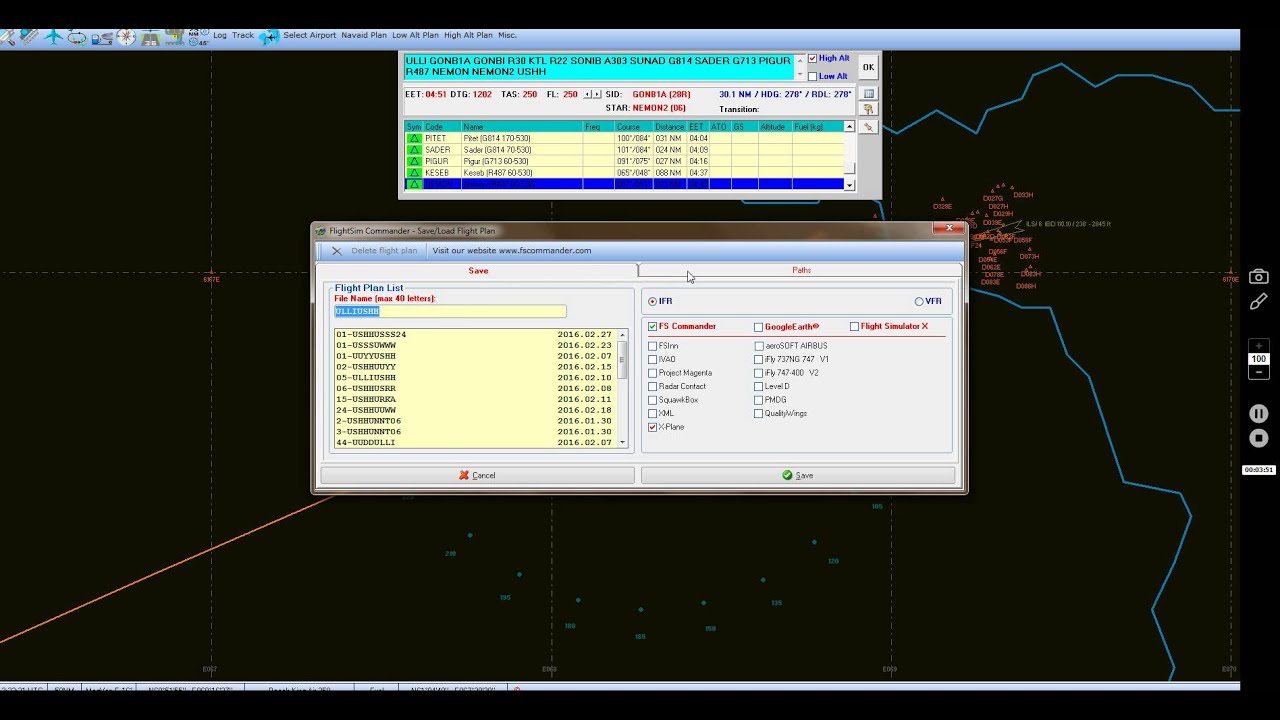Image resolution: width=1280 pixels, height=720 pixels.
Task: Click waypoint table scroll-down arrow
Action: 849,185
